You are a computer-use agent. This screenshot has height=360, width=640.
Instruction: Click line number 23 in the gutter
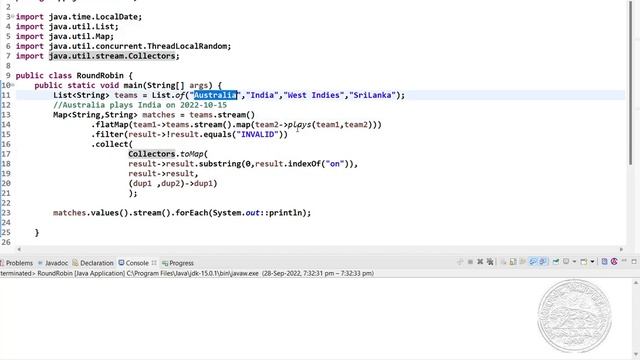(6, 213)
